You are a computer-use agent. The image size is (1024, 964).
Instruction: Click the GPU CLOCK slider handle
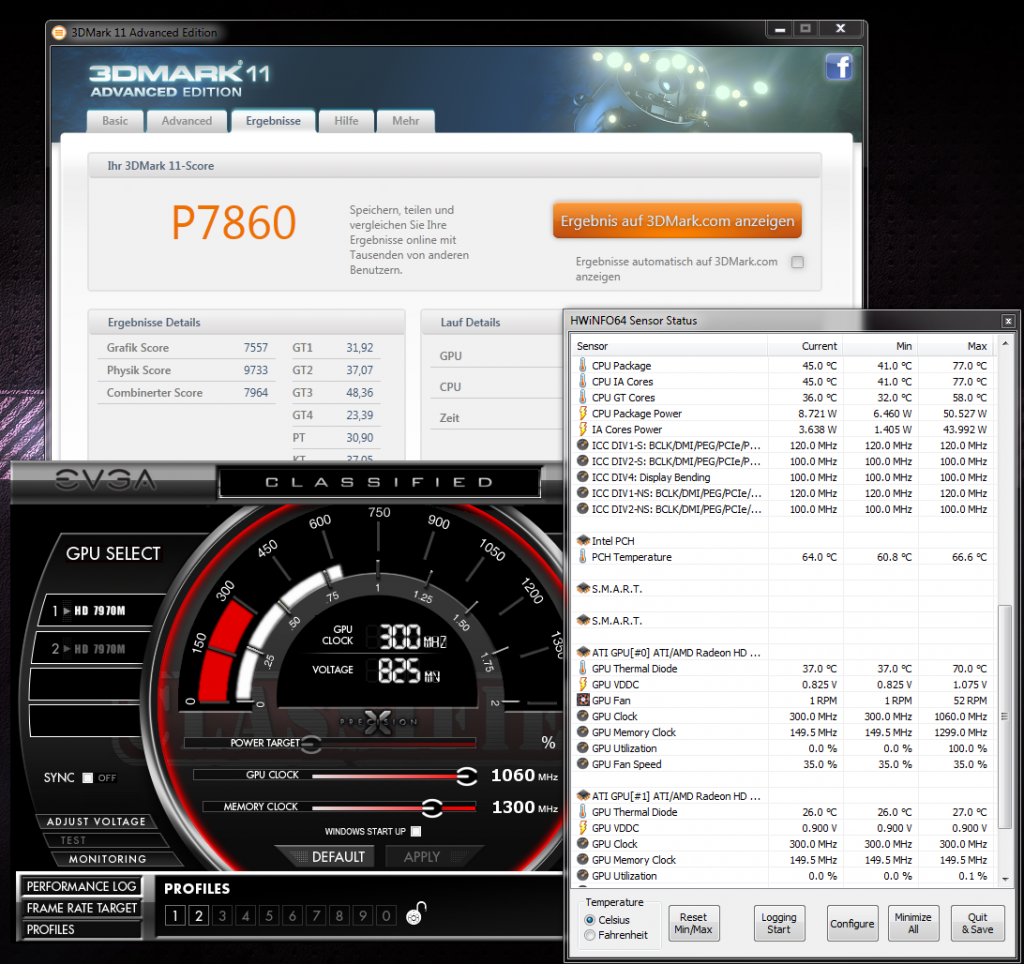point(466,775)
